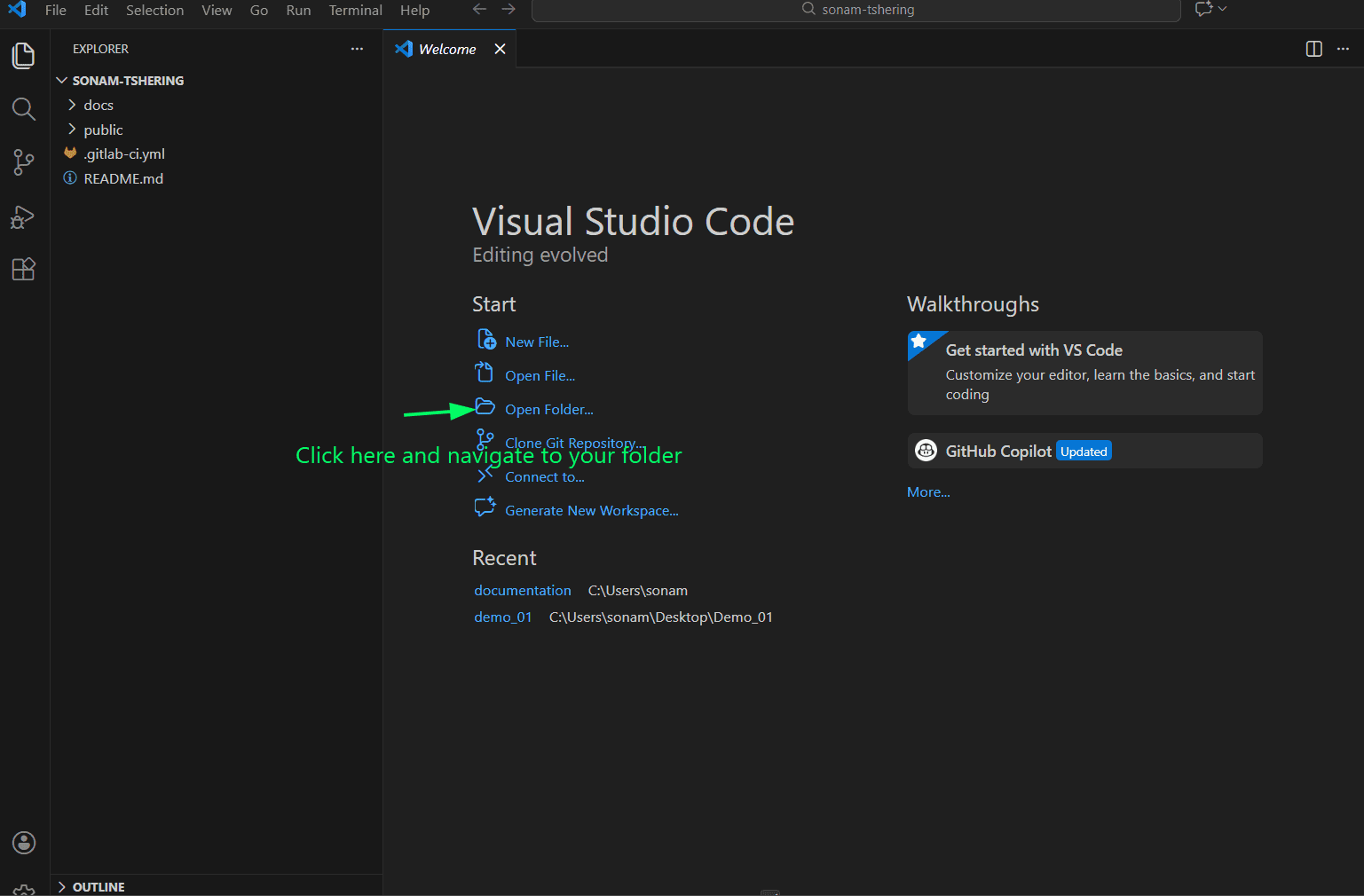Open the Run and Debug view icon

click(24, 216)
